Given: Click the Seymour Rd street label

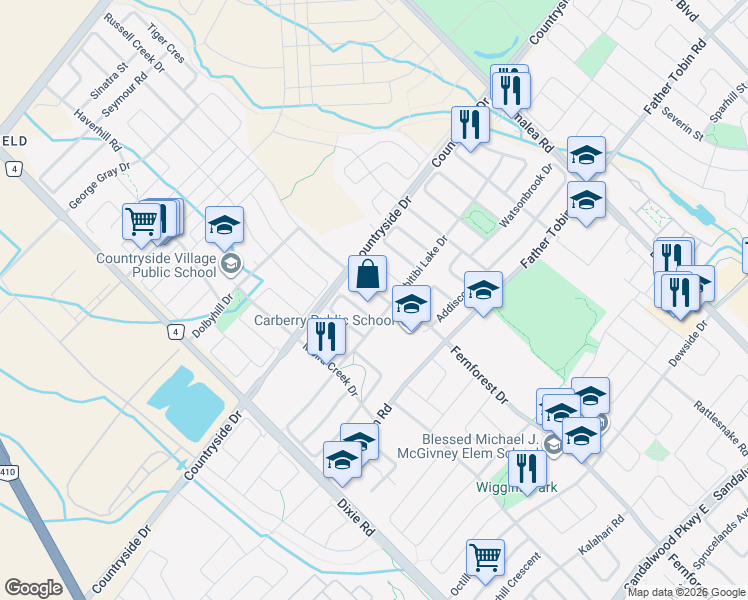Looking at the screenshot, I should (x=125, y=94).
